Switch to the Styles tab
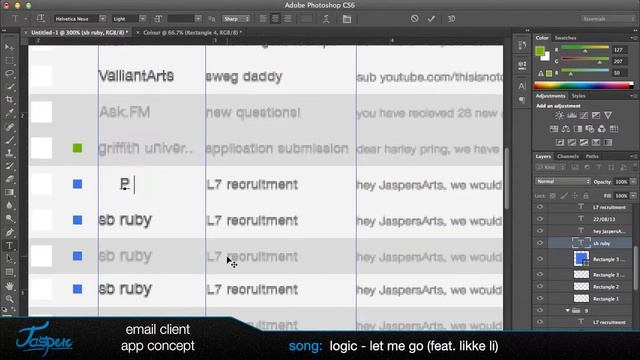 (x=578, y=96)
